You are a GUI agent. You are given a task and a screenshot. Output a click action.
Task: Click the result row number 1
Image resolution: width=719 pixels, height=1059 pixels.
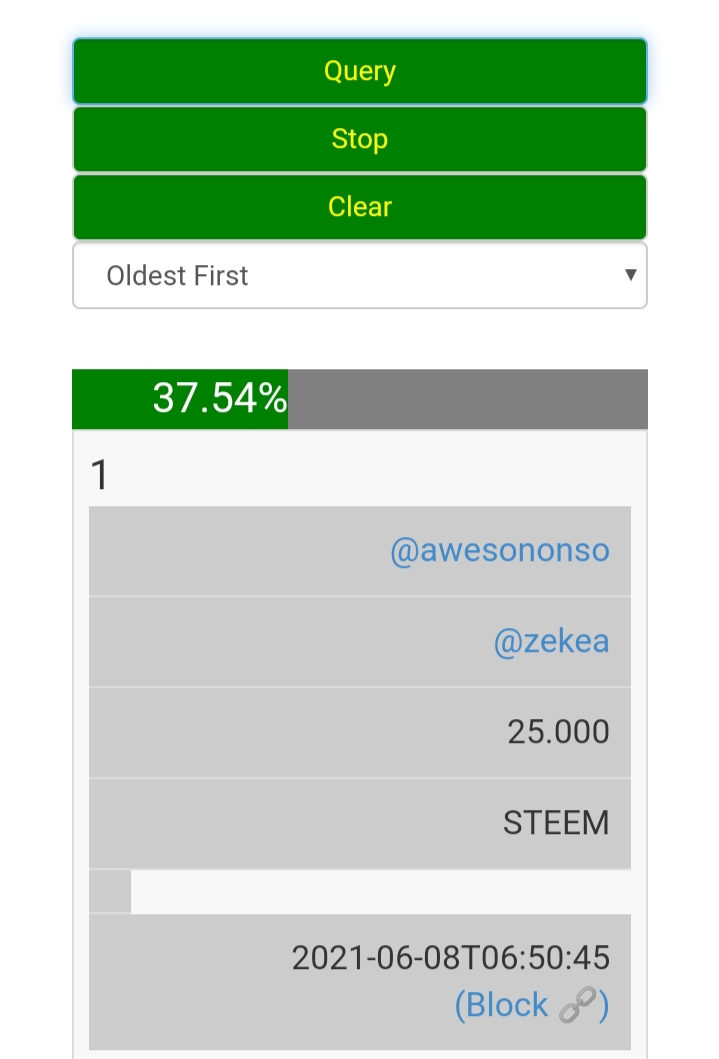coord(99,476)
